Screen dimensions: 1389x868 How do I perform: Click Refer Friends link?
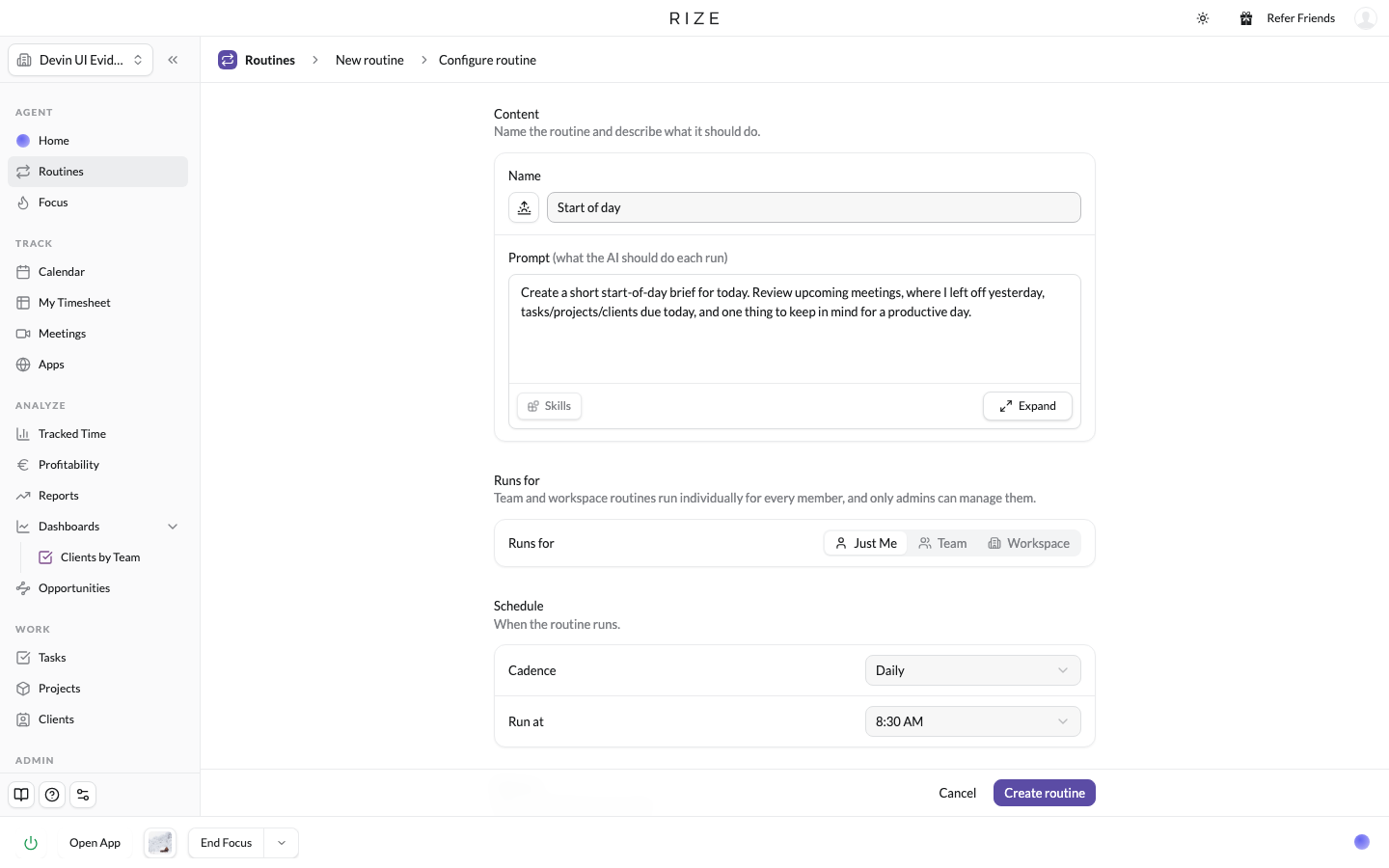1300,18
